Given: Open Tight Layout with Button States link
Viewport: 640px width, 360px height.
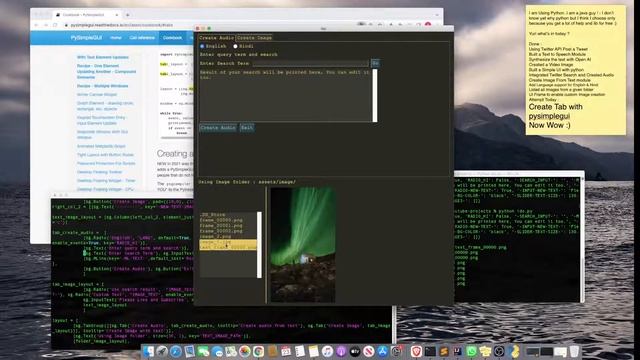Looking at the screenshot, I should 105,155.
